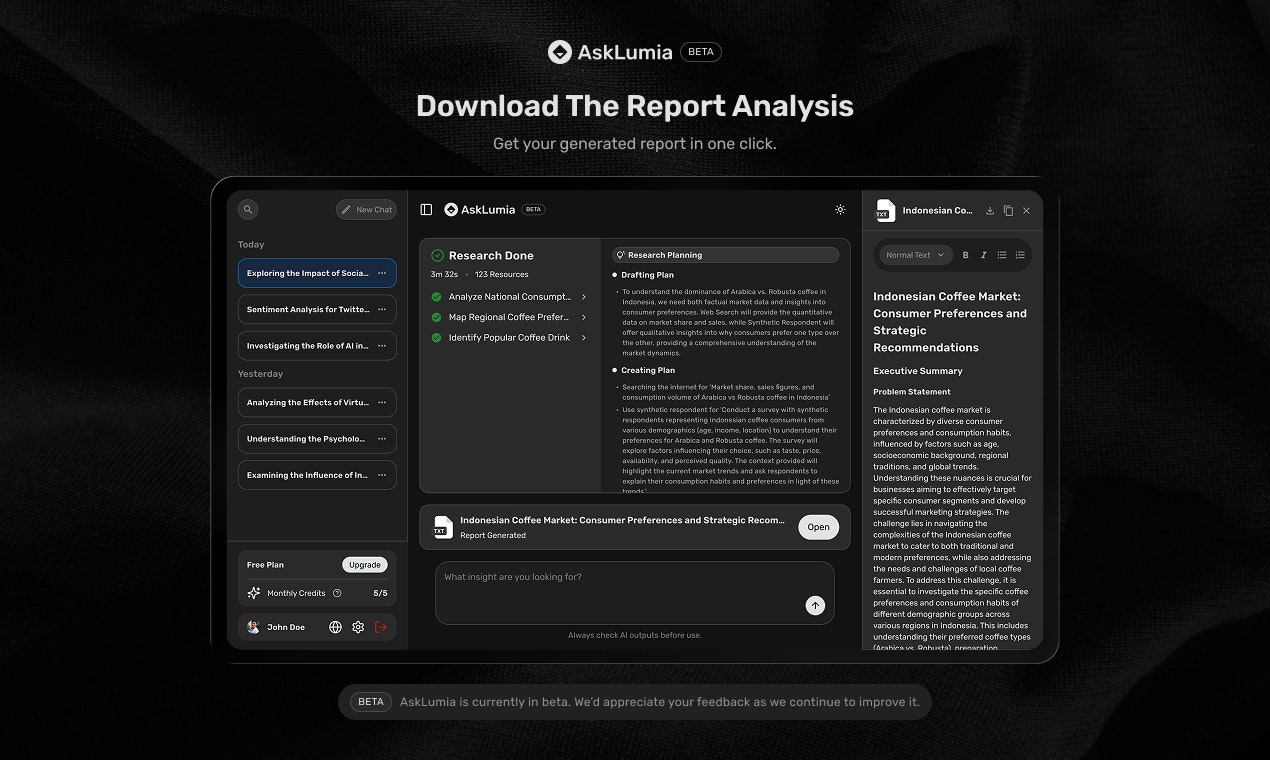The image size is (1270, 760).
Task: Click the 'Monthly Credits' label
Action: 296,593
